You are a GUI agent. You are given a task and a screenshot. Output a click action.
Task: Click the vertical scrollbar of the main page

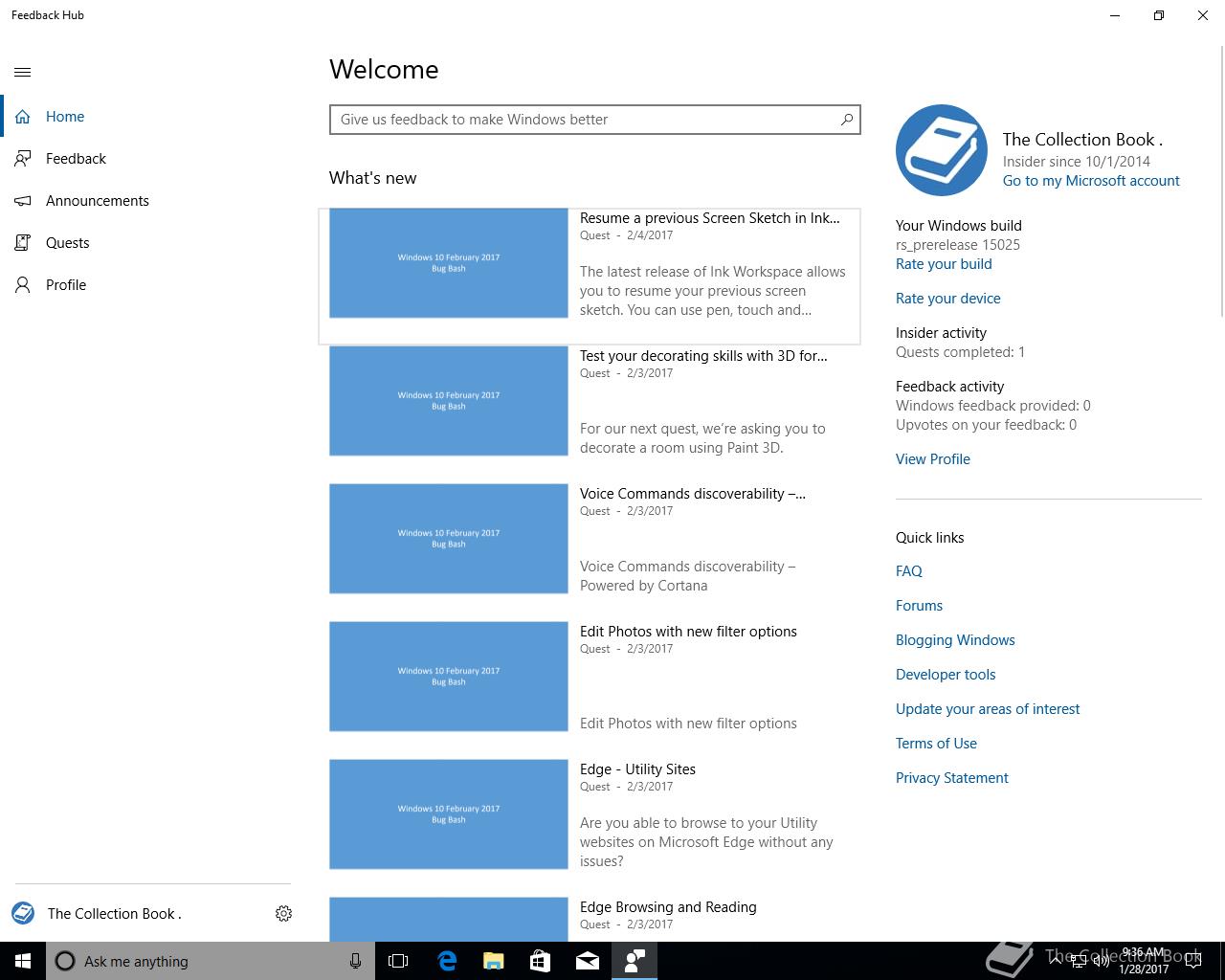point(1221,182)
